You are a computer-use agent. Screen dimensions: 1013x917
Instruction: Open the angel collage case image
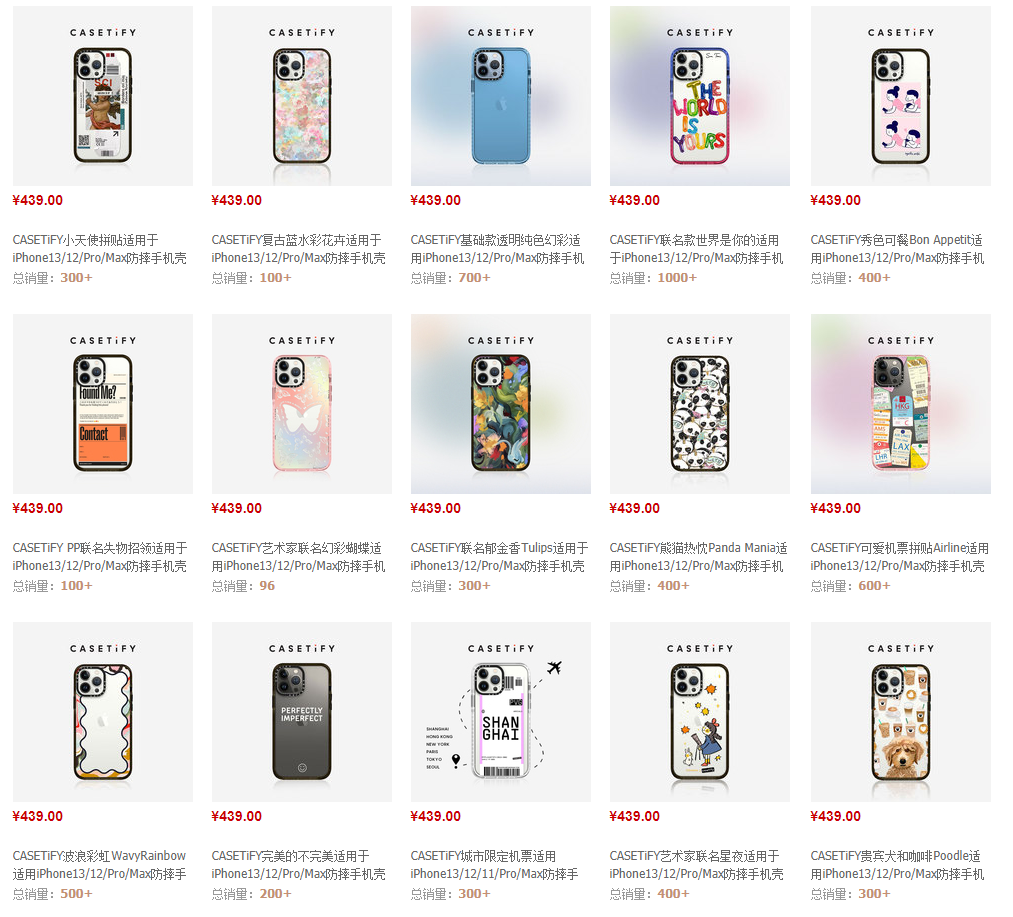pos(103,96)
